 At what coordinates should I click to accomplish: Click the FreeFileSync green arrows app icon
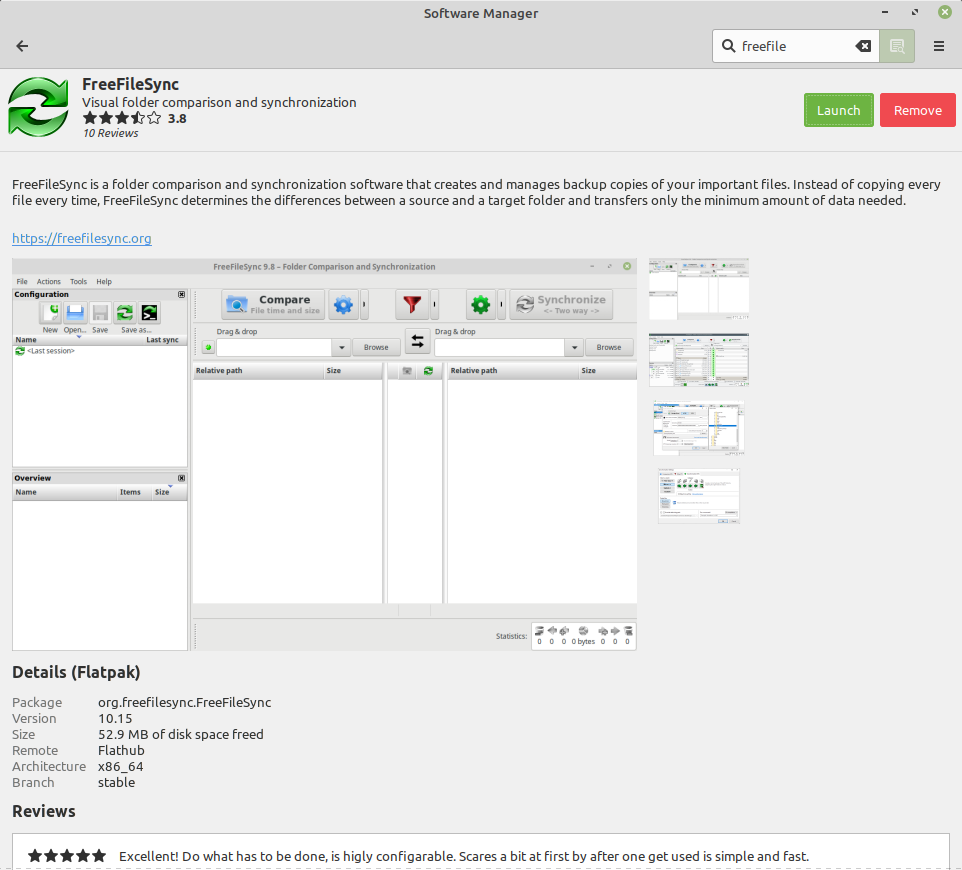click(39, 107)
